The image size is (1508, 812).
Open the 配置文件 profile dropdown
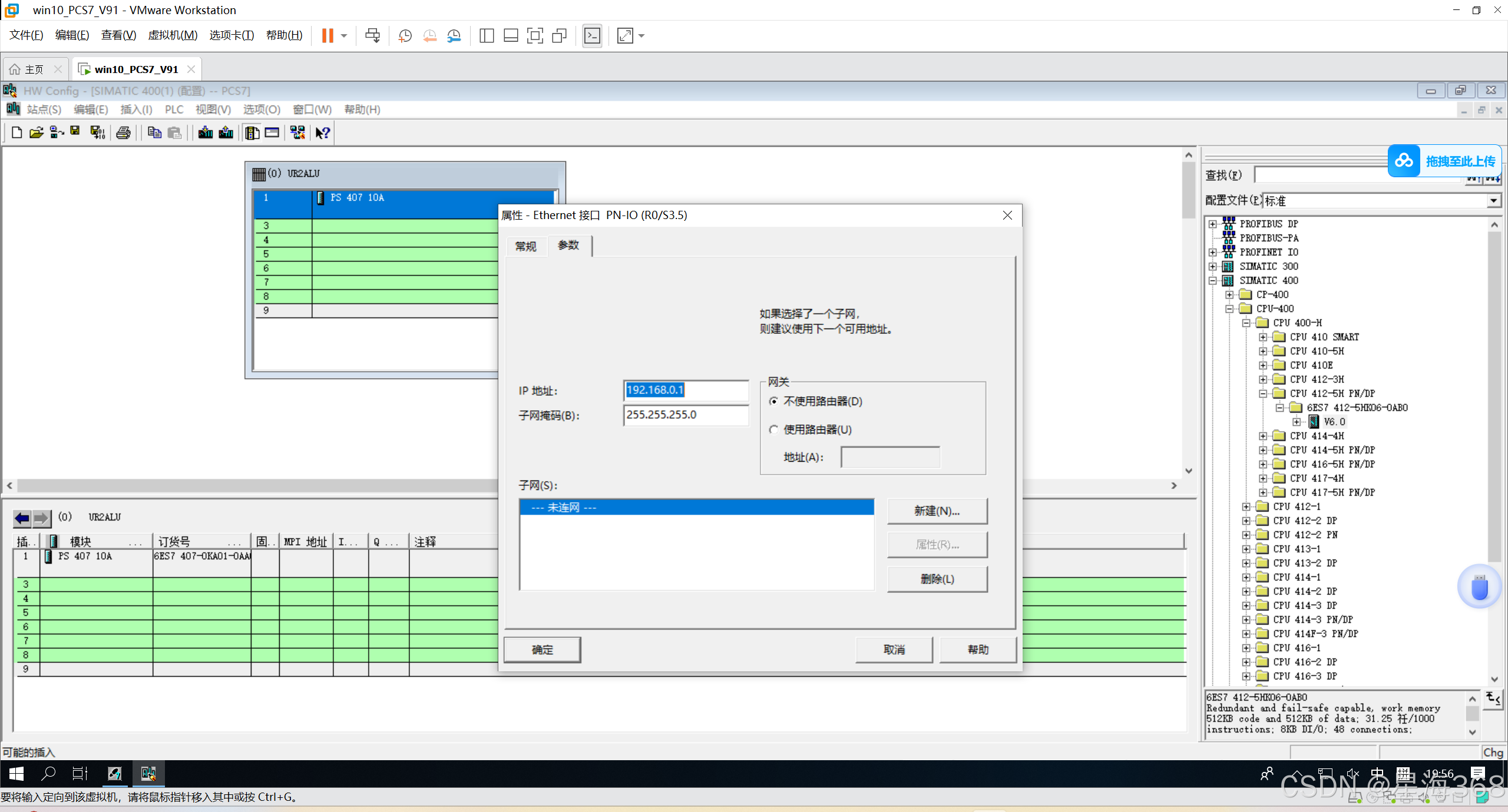point(1493,201)
